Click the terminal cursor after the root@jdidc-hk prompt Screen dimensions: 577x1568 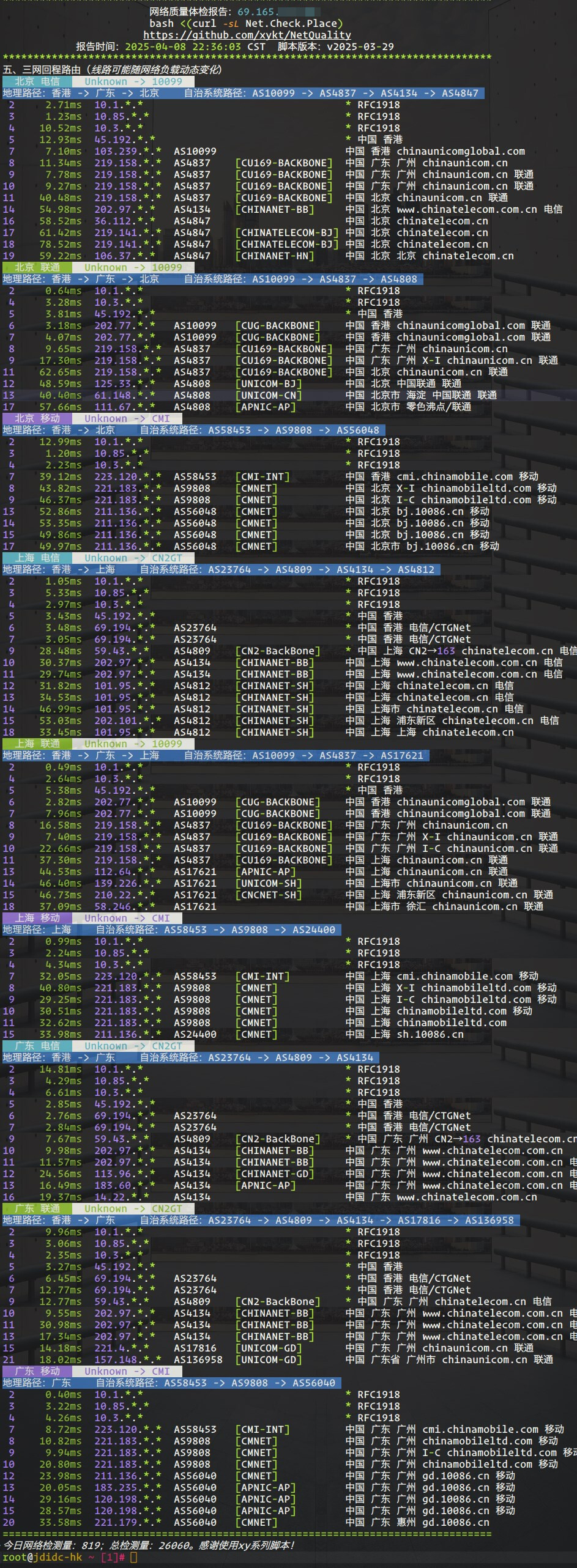133,1557
